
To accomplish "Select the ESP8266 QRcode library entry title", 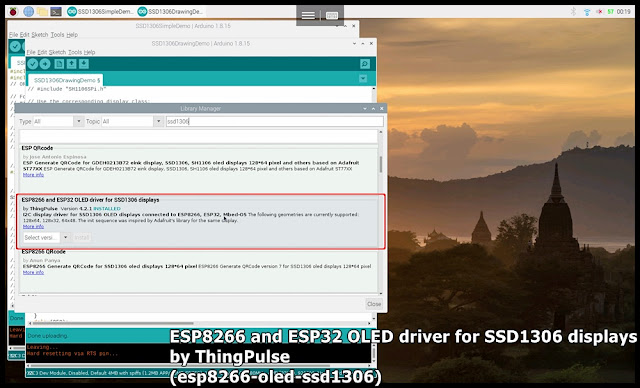I will tap(43, 252).
